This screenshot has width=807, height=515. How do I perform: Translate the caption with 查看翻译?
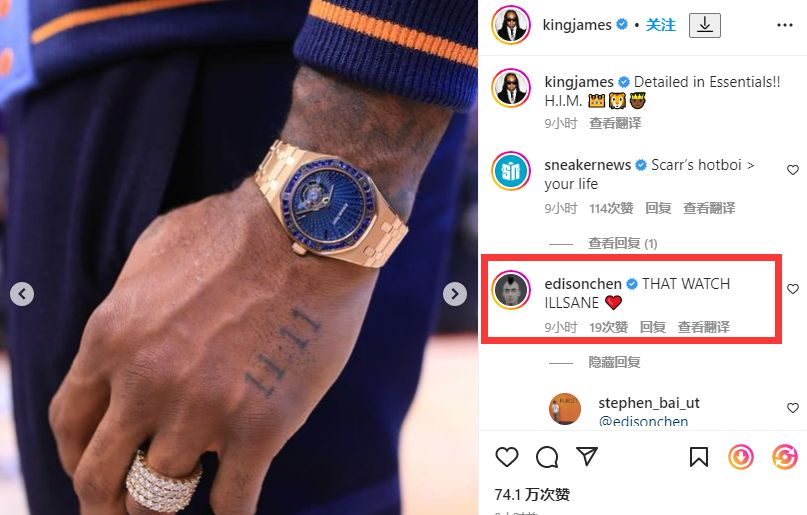click(615, 123)
